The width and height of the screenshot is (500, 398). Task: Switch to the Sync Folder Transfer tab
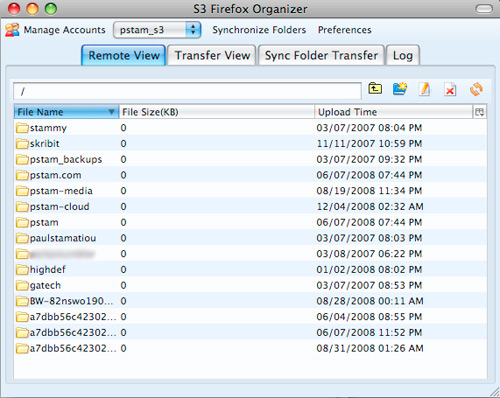[x=321, y=55]
